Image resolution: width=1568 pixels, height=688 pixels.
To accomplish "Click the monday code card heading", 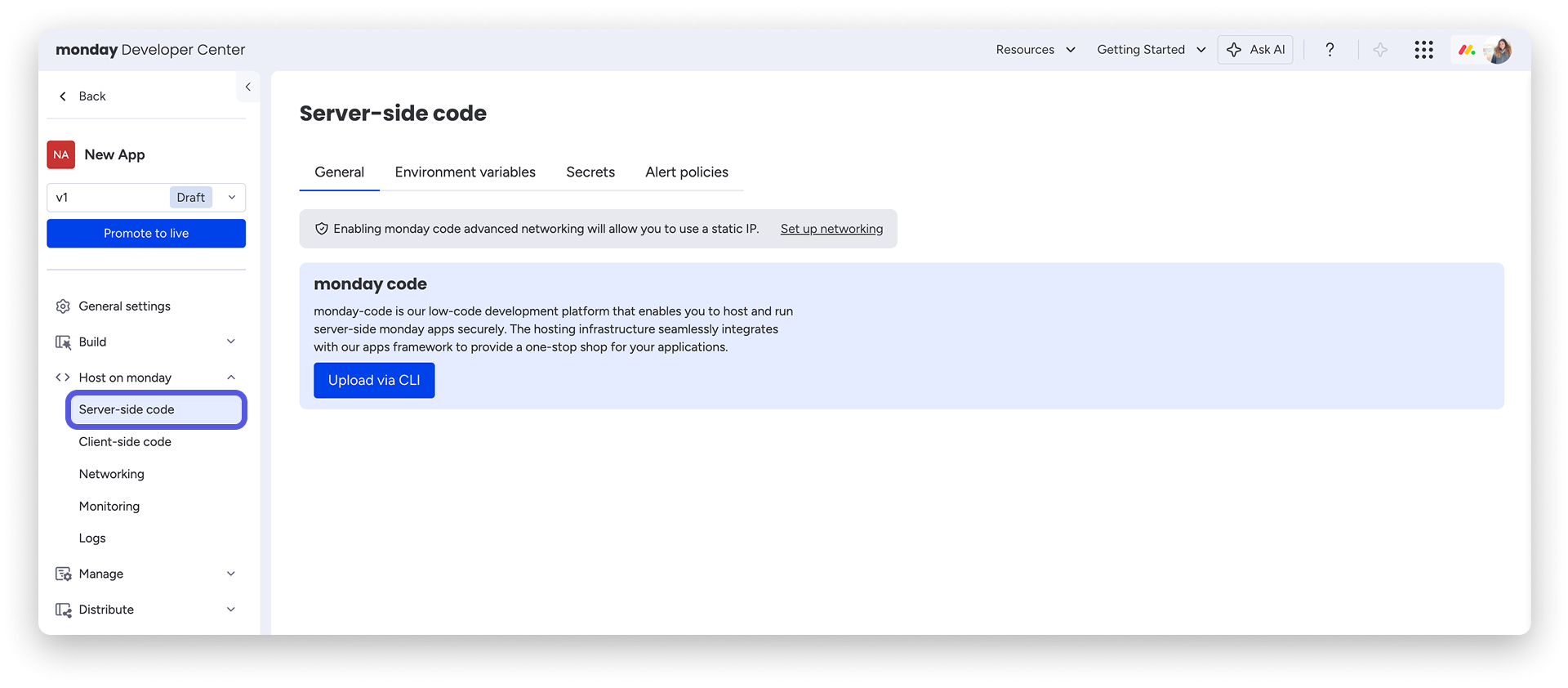I will coord(370,284).
